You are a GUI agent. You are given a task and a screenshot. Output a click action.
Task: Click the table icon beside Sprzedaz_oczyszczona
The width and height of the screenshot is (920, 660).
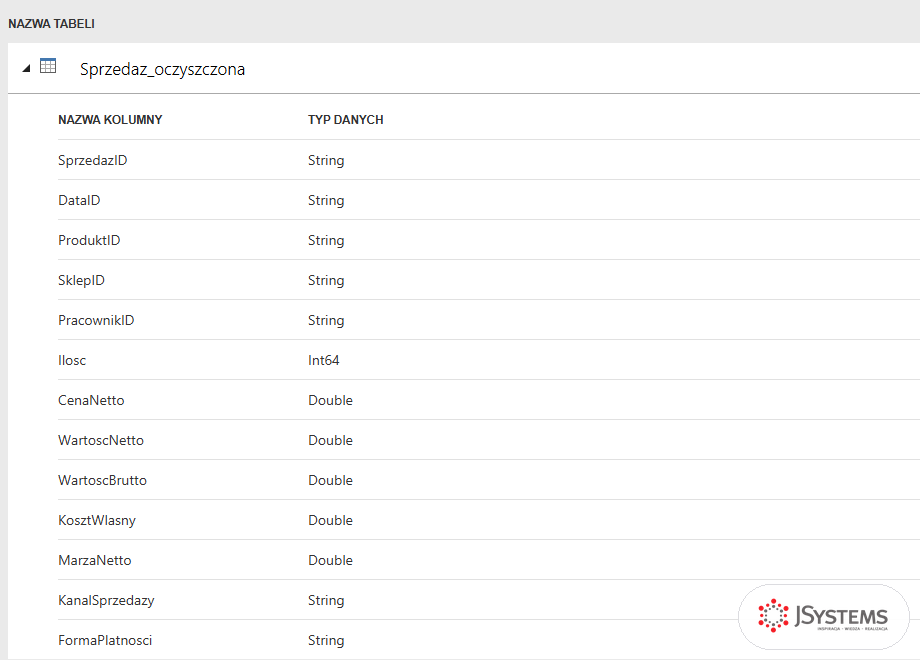(x=48, y=66)
